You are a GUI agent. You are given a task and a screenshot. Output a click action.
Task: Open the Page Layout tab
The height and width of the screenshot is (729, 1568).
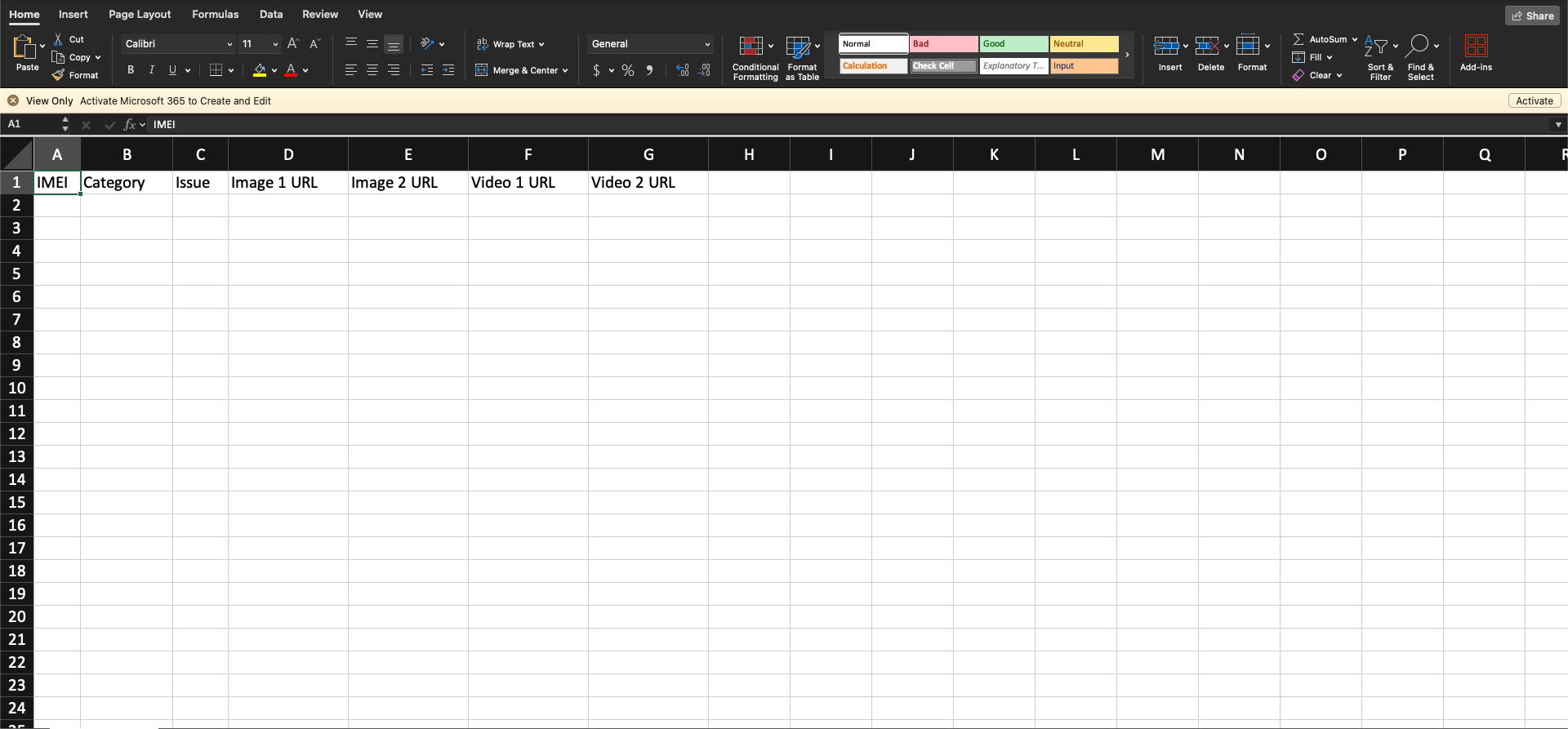click(x=140, y=15)
